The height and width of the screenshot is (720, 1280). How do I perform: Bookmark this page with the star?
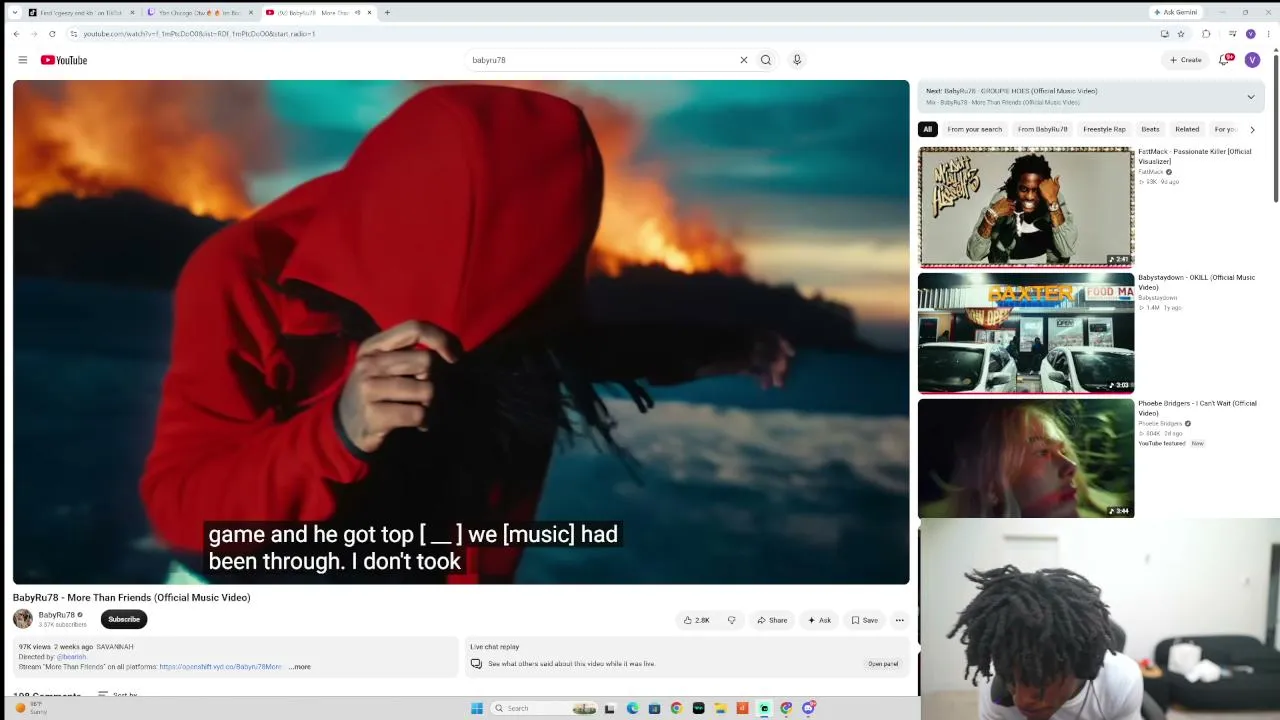click(1181, 34)
